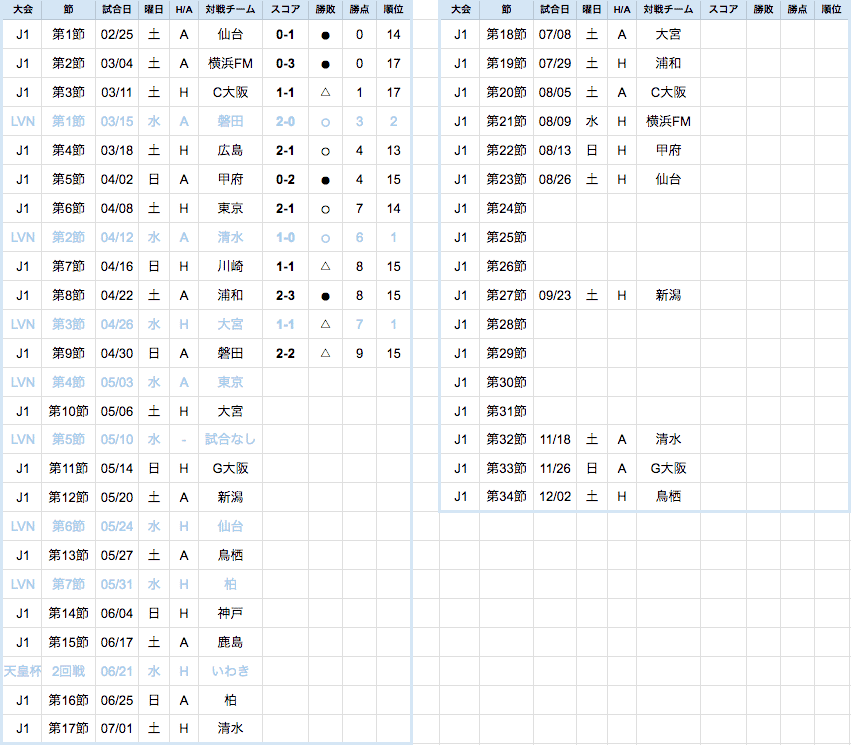Click the win circle in LVN 磐田 03/15 row
Screen dimensions: 851x745
tap(325, 123)
